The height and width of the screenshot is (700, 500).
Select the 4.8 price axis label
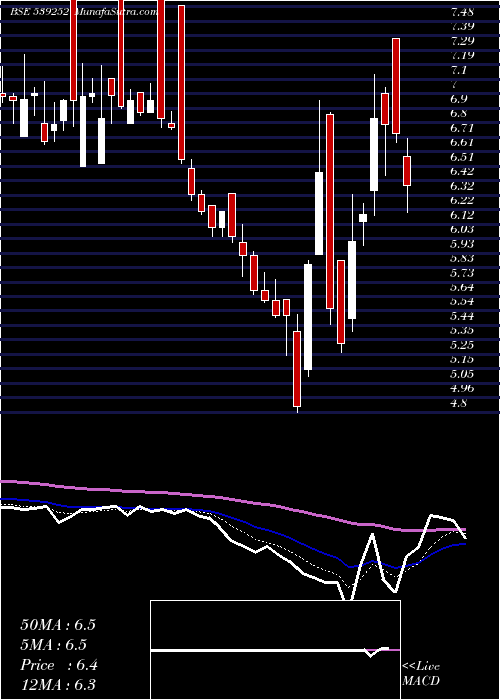[458, 403]
